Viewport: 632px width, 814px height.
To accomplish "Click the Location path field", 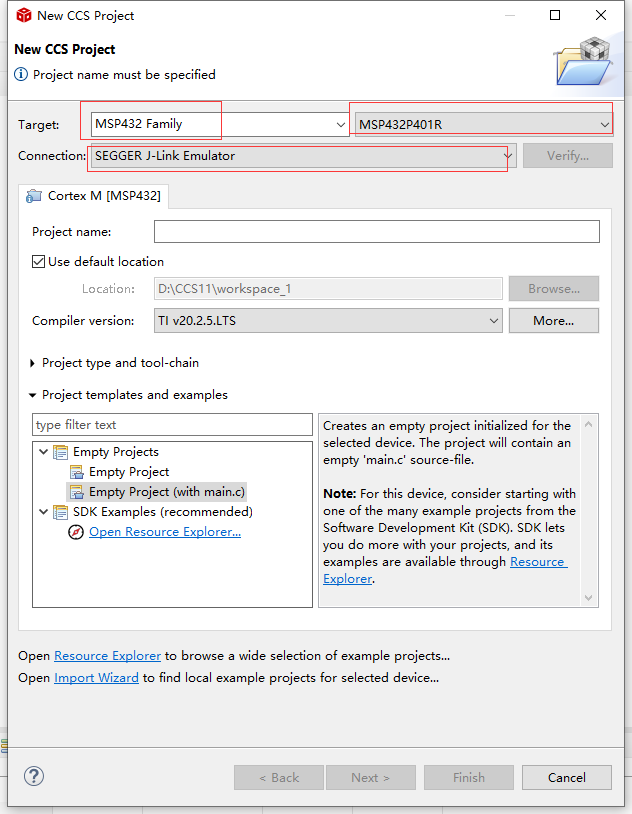I will point(328,289).
